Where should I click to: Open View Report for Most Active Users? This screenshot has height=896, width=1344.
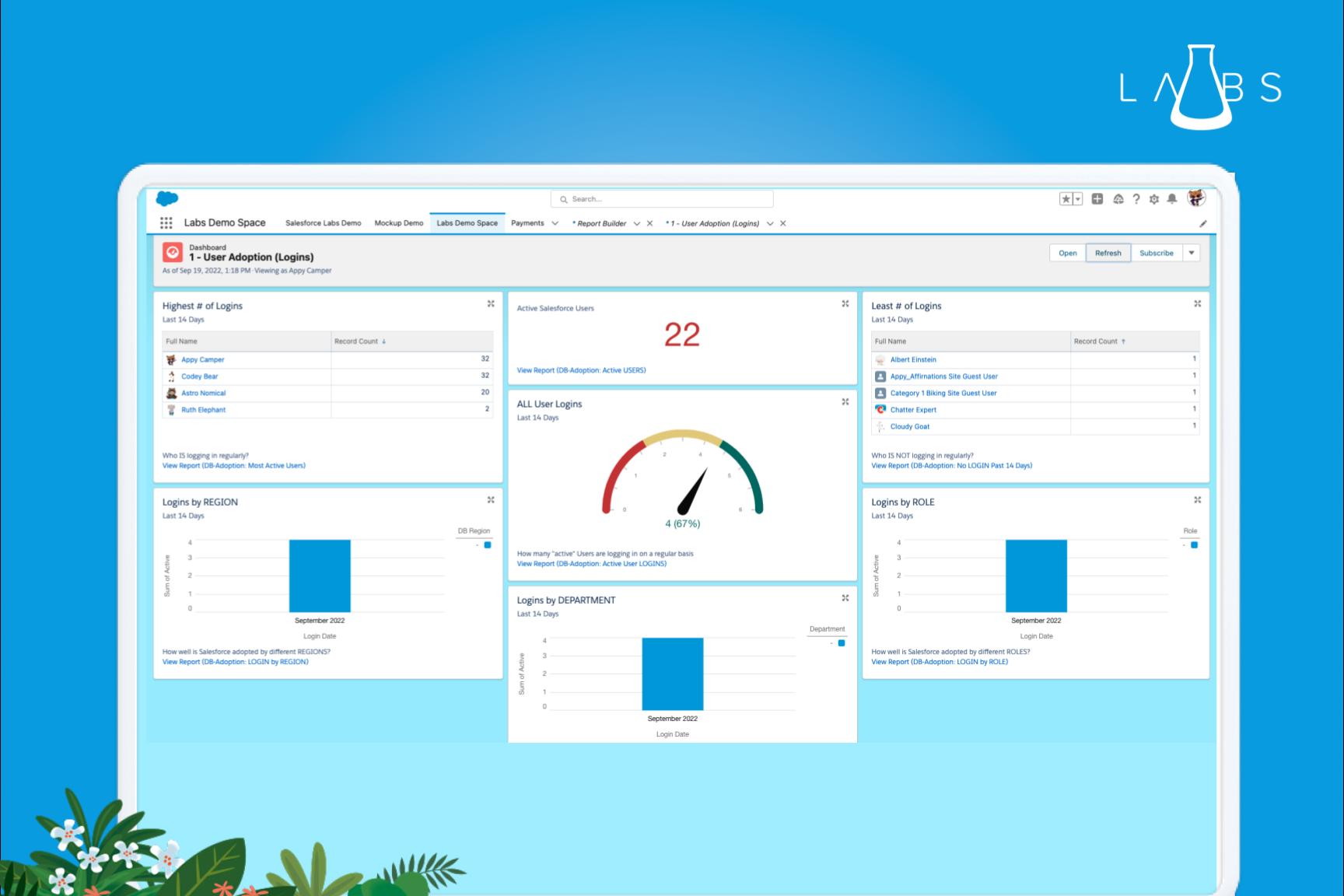233,466
